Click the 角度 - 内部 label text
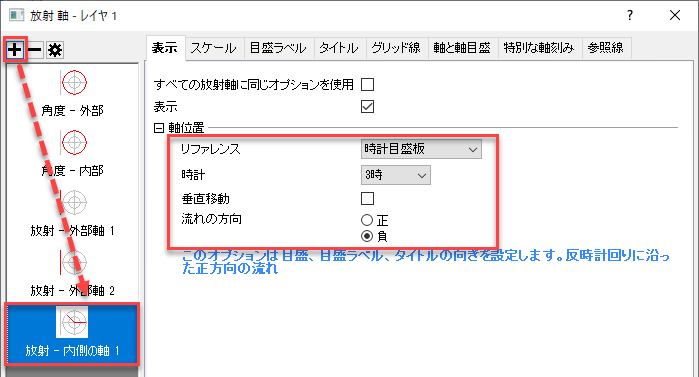This screenshot has width=699, height=377. pos(72,171)
